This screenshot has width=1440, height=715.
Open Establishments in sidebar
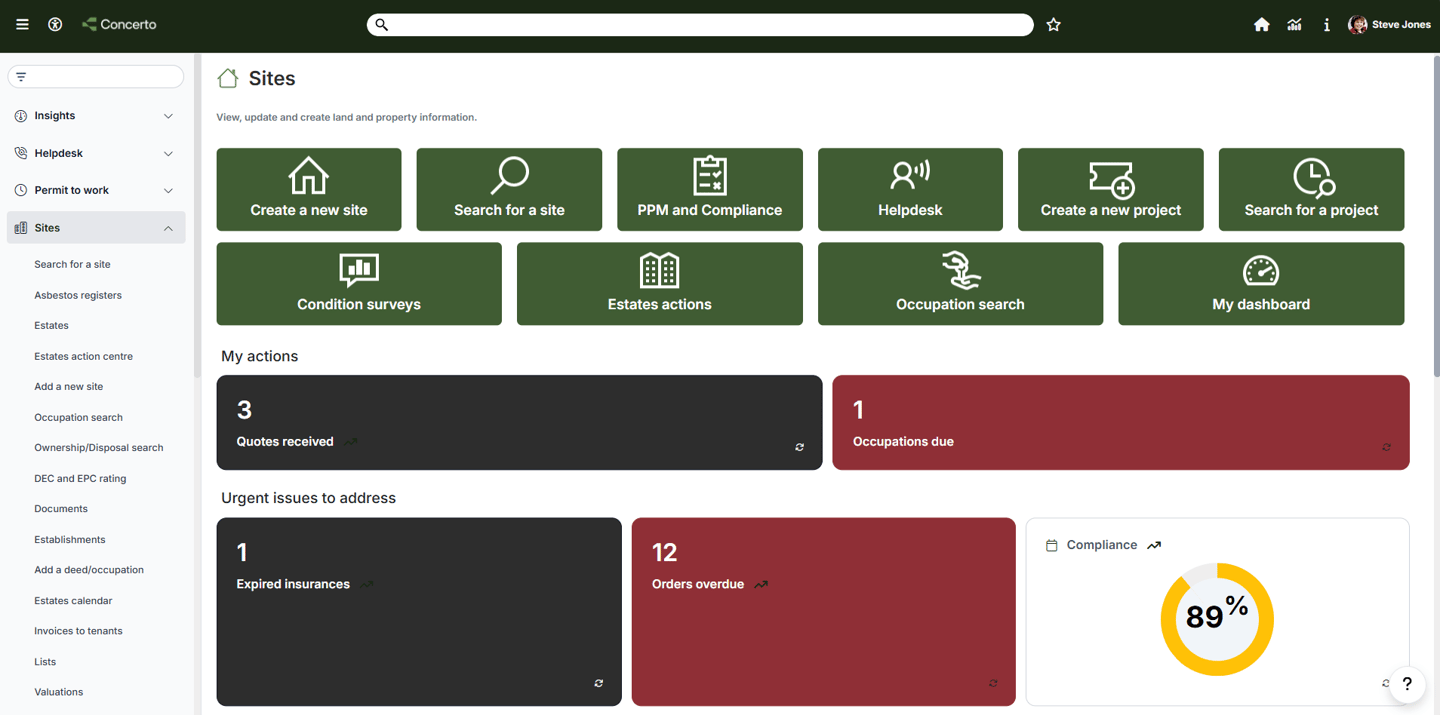coord(69,539)
